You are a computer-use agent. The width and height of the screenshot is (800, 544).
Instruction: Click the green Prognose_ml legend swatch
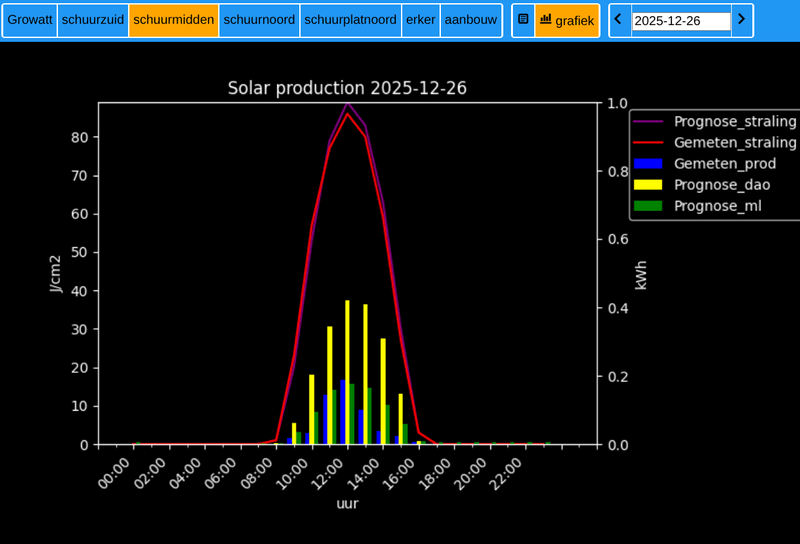[648, 206]
